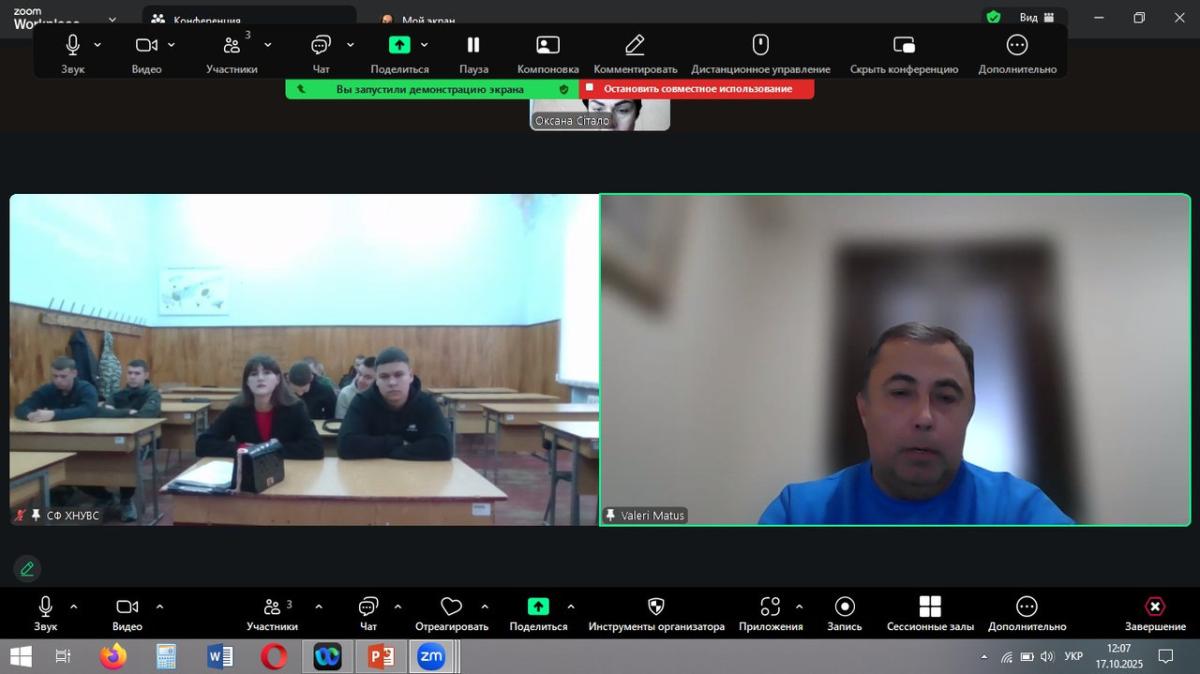Click the Вы запустили демонстрацию экрана banner
The width and height of the screenshot is (1200, 674).
pyautogui.click(x=432, y=89)
